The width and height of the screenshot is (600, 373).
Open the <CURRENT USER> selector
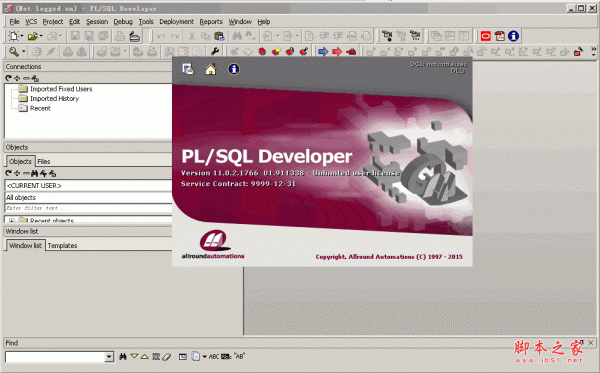[88, 186]
